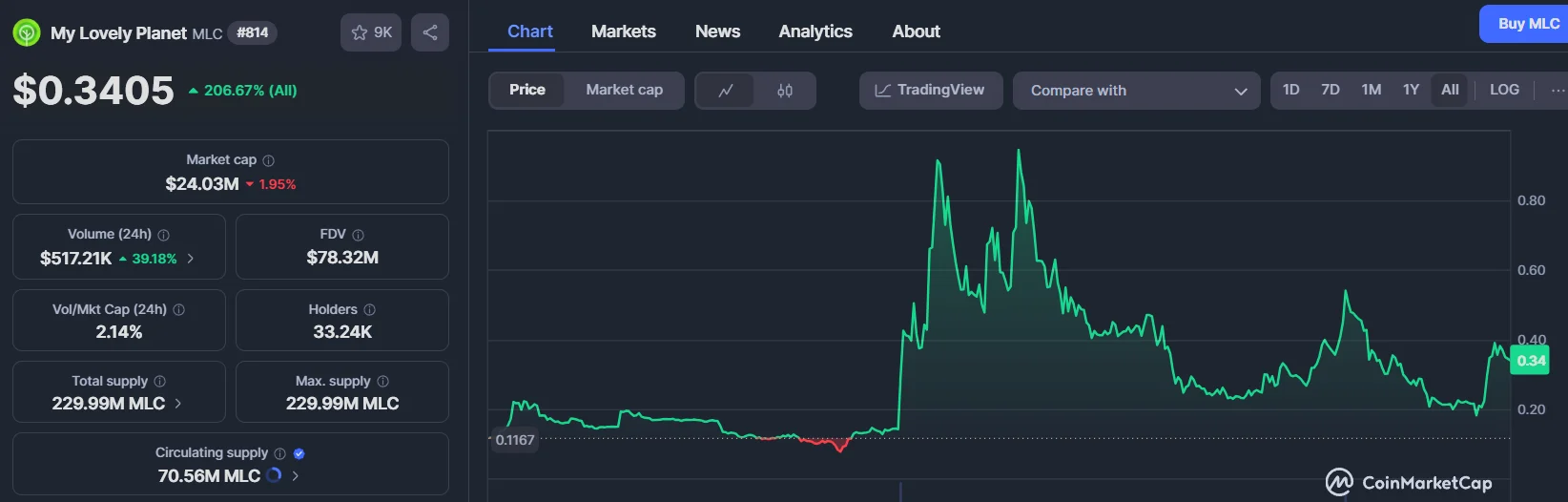Click the verified circulating supply badge
This screenshot has height=502, width=1568.
click(299, 453)
